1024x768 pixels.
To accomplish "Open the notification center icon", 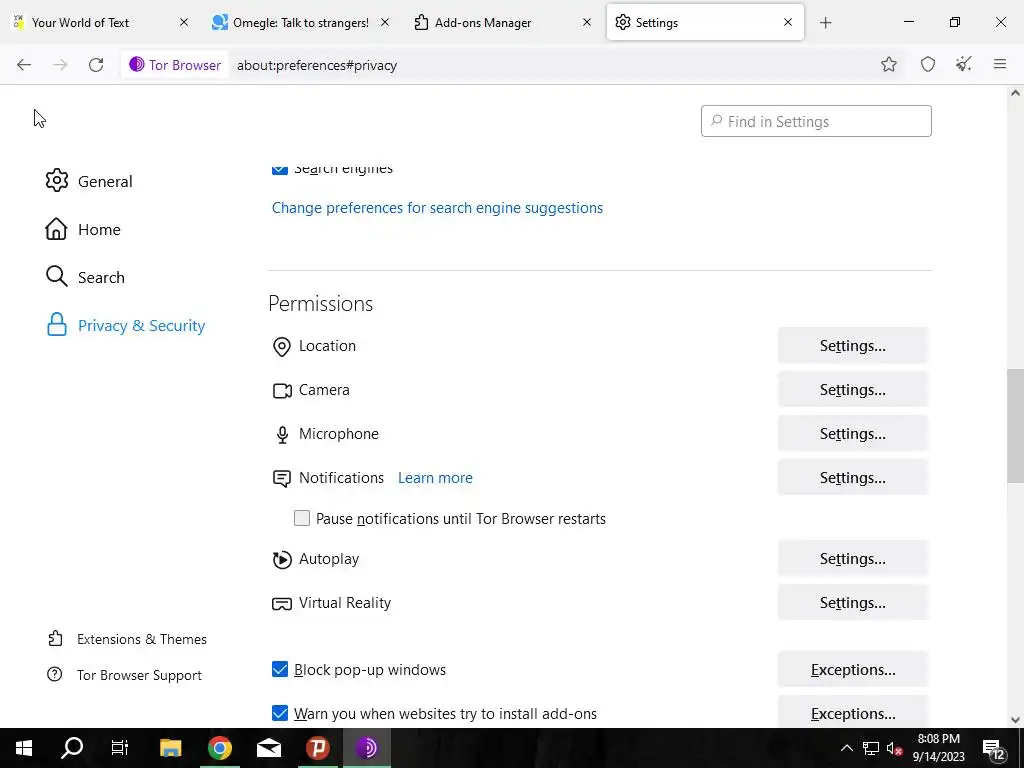I will coord(993,749).
